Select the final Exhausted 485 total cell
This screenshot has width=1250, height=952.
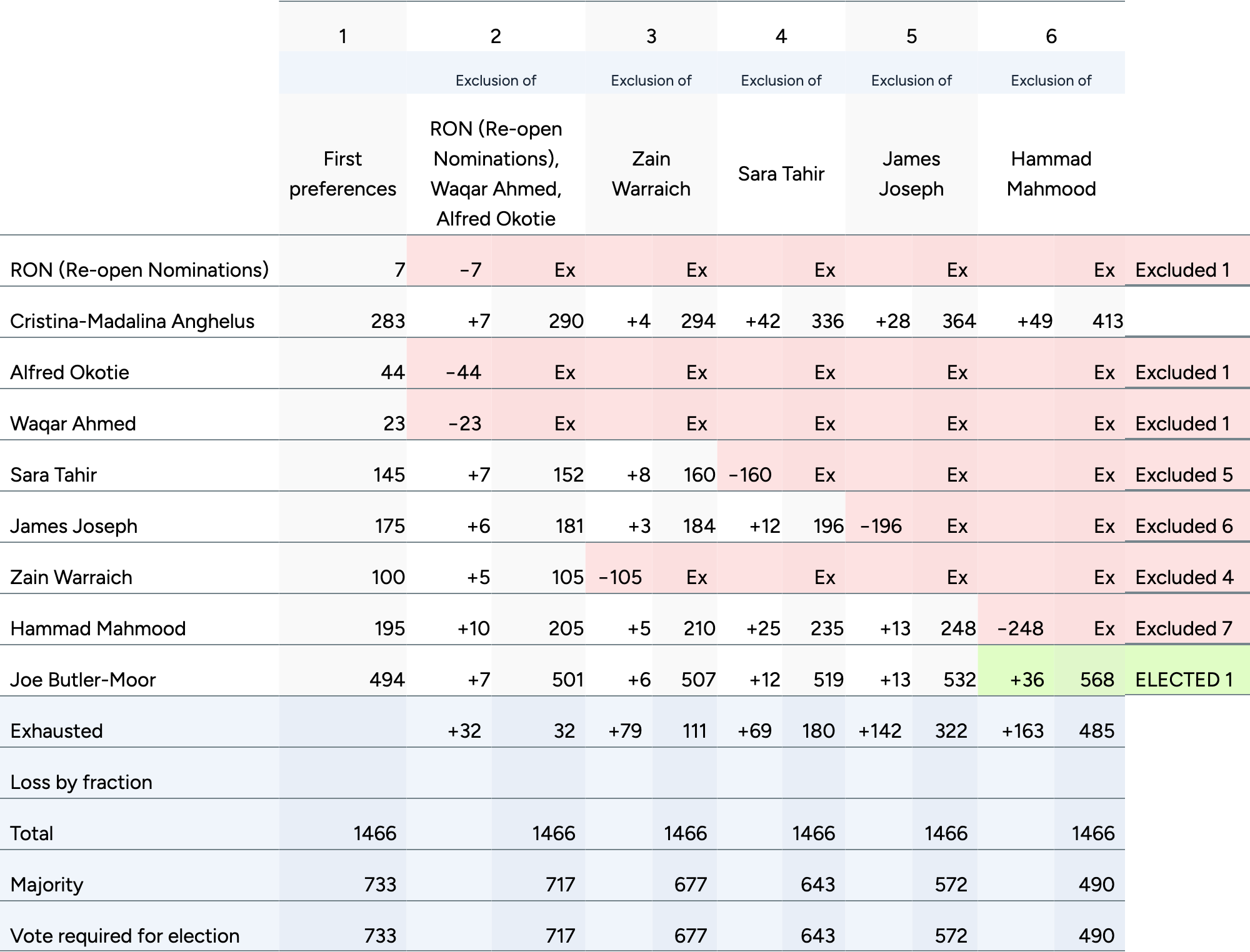coord(1096,730)
